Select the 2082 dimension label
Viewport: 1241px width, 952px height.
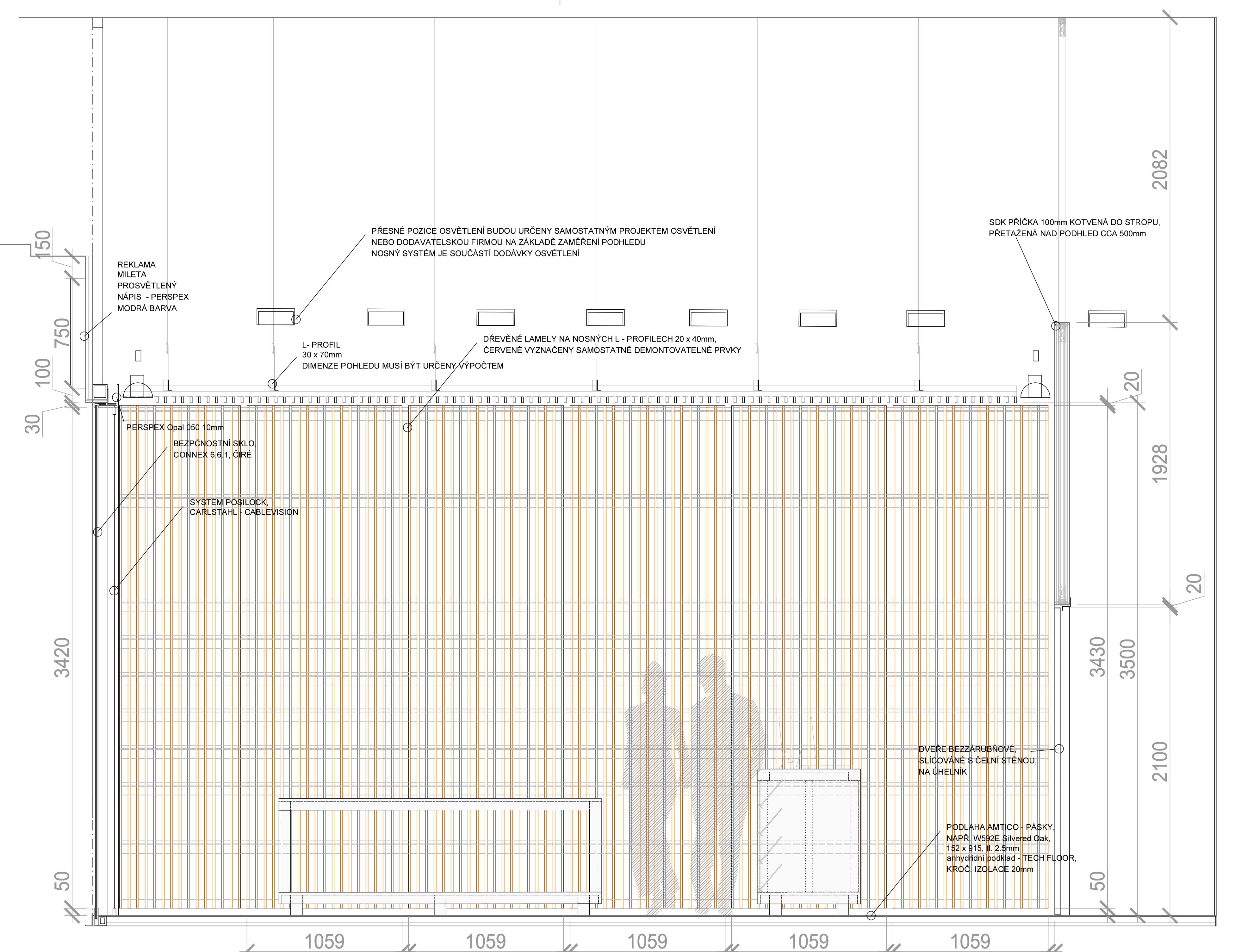pyautogui.click(x=1161, y=170)
